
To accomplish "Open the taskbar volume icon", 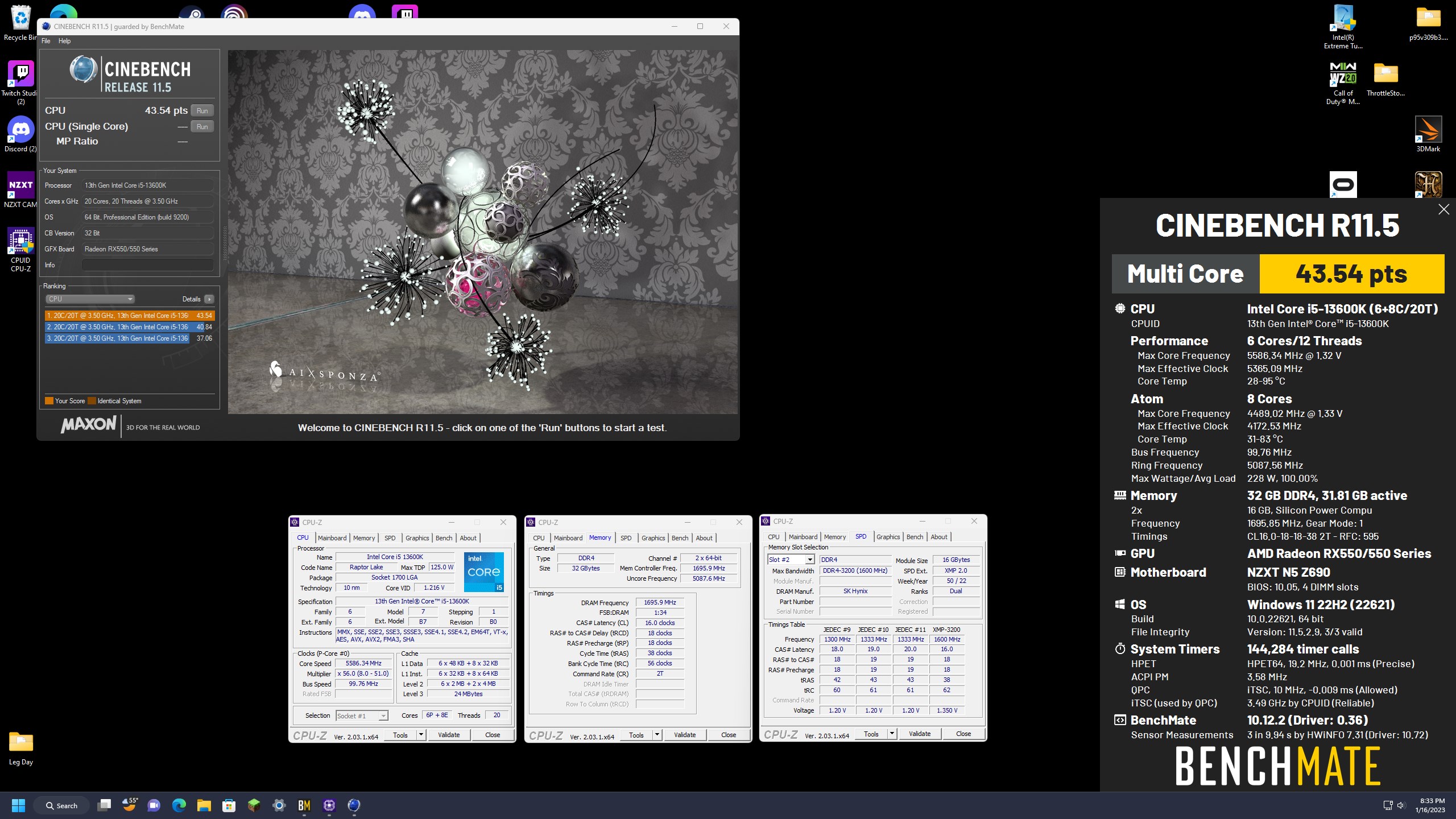I will click(x=1401, y=805).
